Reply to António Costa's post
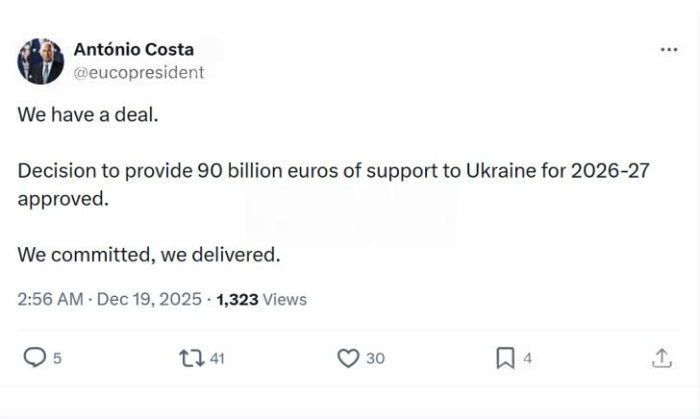Viewport: 700px width, 419px height. tap(34, 358)
